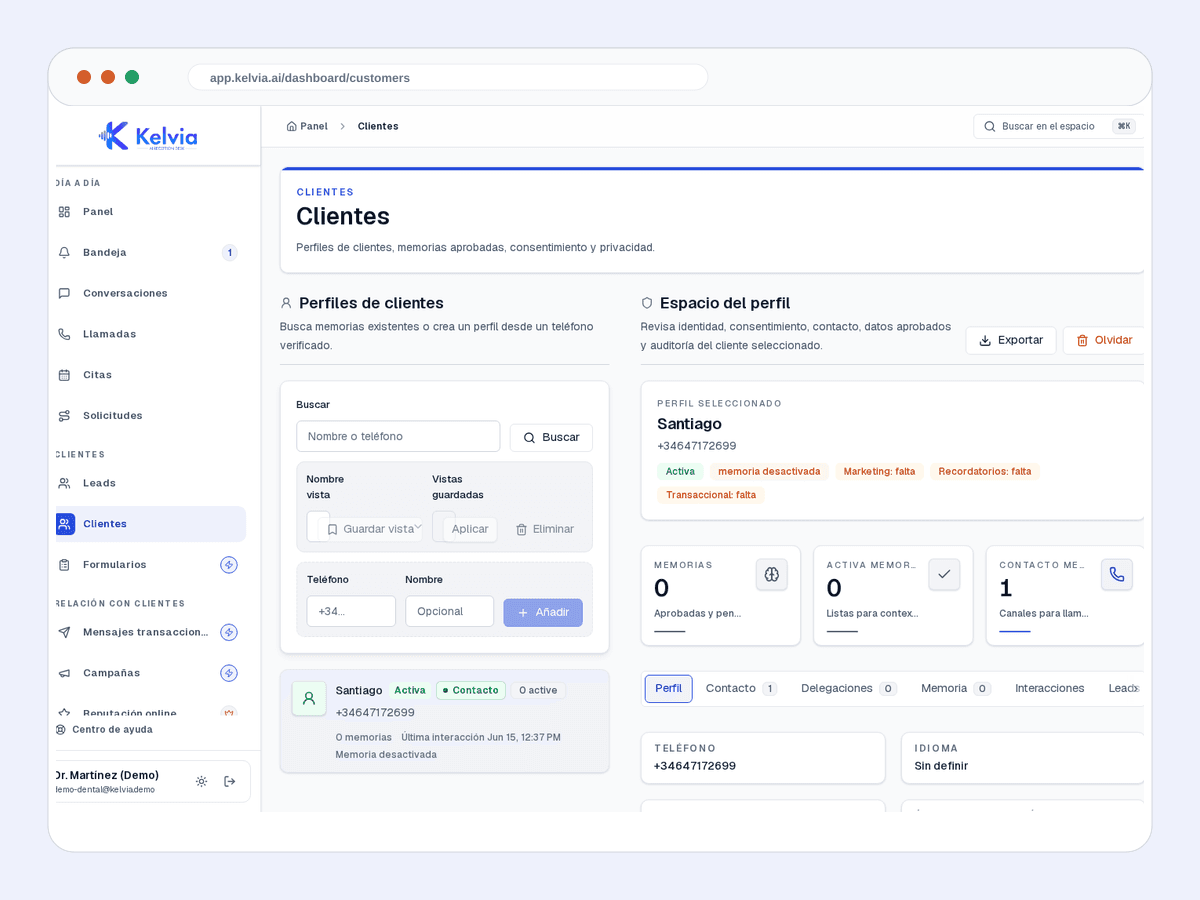
Task: Click the Panel breadcrumb link
Action: pyautogui.click(x=307, y=126)
